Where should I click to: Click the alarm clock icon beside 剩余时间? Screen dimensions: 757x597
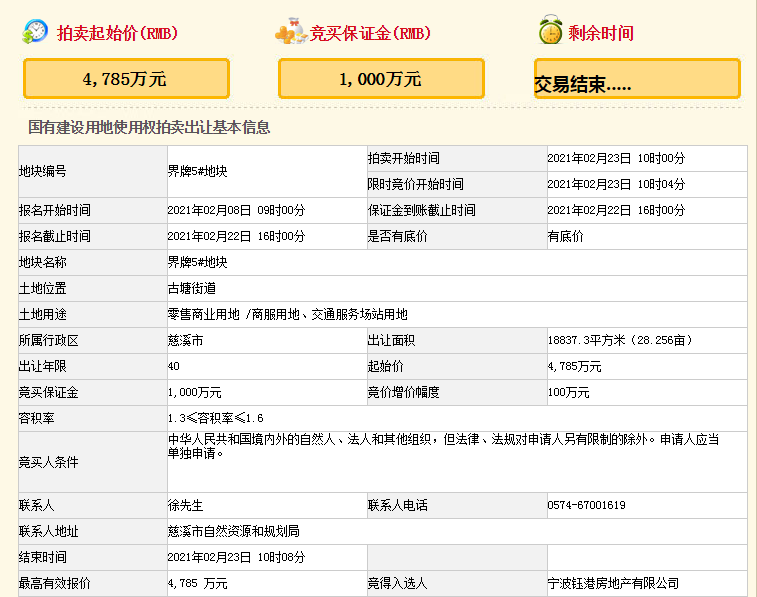coord(550,31)
